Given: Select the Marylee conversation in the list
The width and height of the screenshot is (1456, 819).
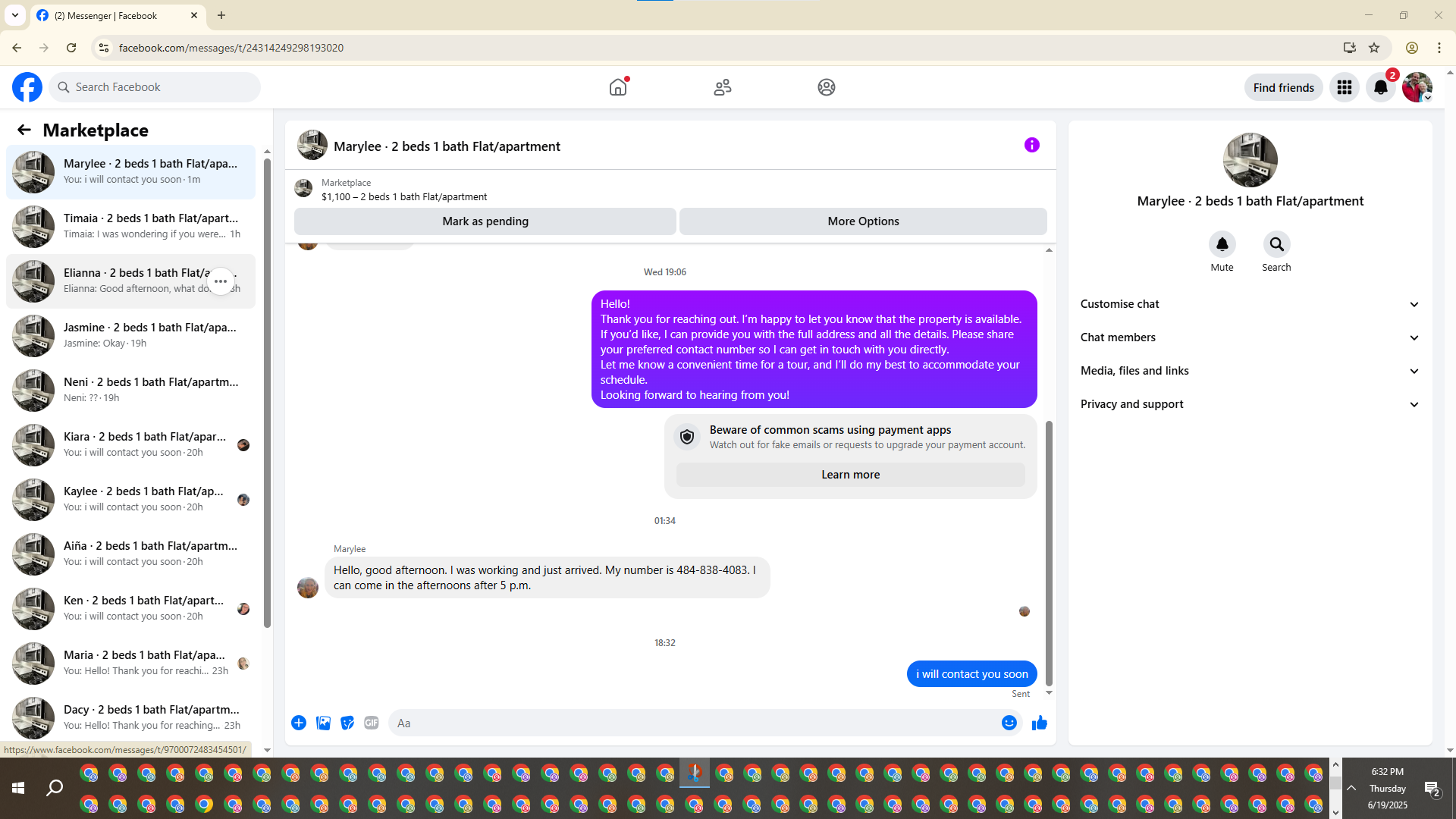Looking at the screenshot, I should pos(130,172).
